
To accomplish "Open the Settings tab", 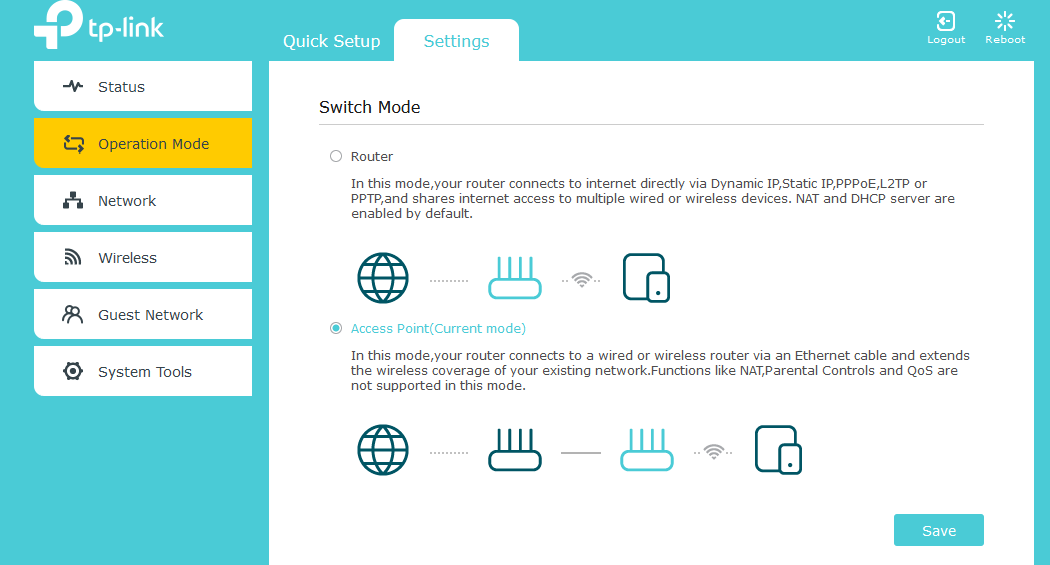I will pyautogui.click(x=456, y=42).
